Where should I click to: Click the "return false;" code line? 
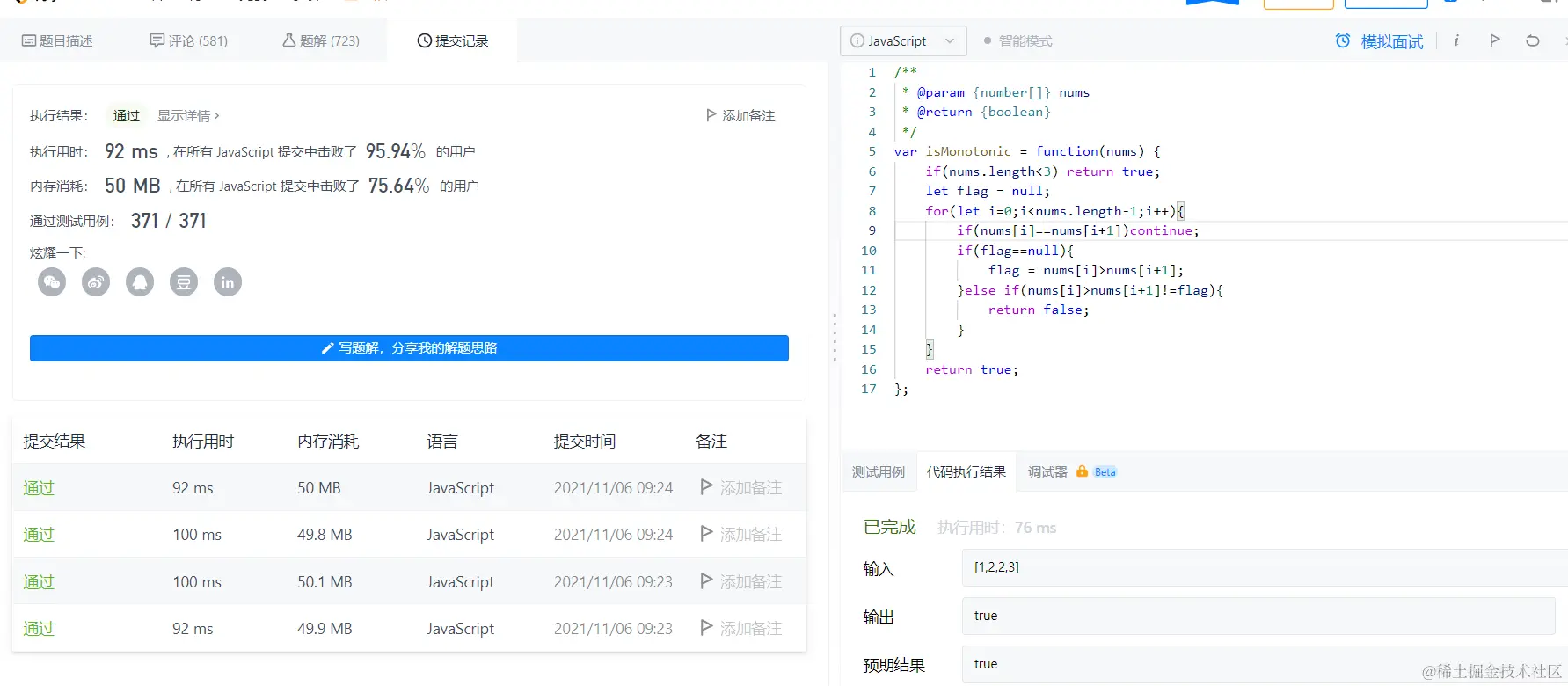click(1039, 310)
